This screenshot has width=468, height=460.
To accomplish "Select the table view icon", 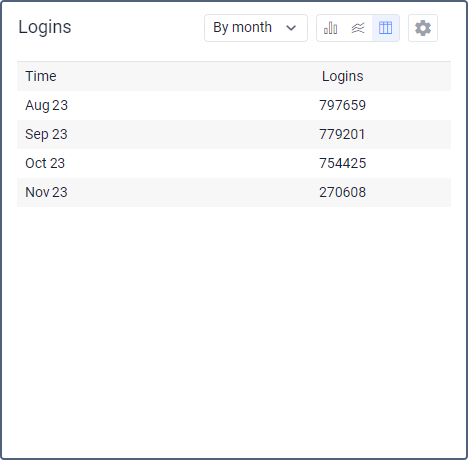I will coord(385,28).
